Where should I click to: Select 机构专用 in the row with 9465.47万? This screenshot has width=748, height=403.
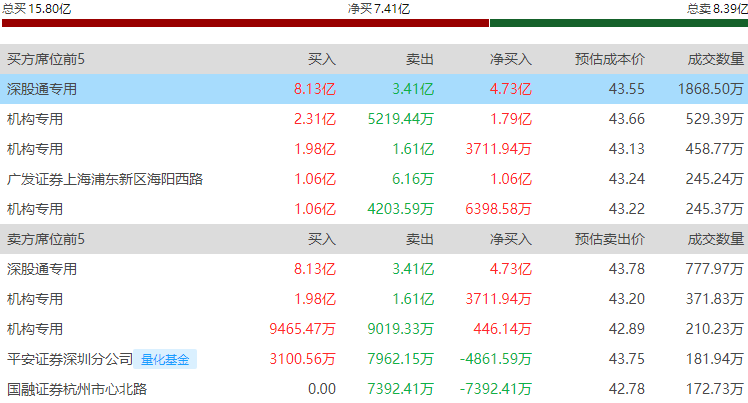tap(35, 330)
